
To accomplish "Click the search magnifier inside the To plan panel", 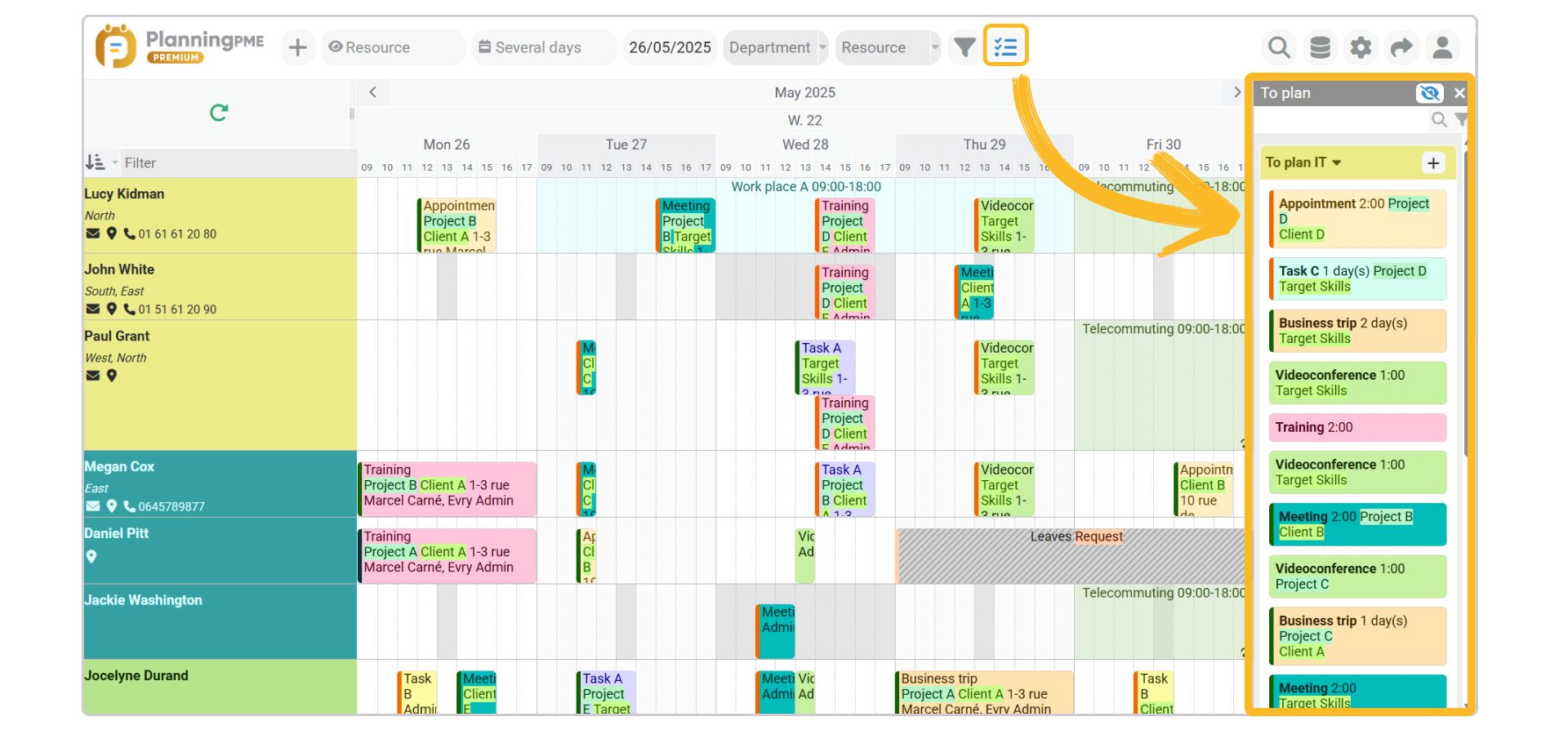I will [1438, 119].
